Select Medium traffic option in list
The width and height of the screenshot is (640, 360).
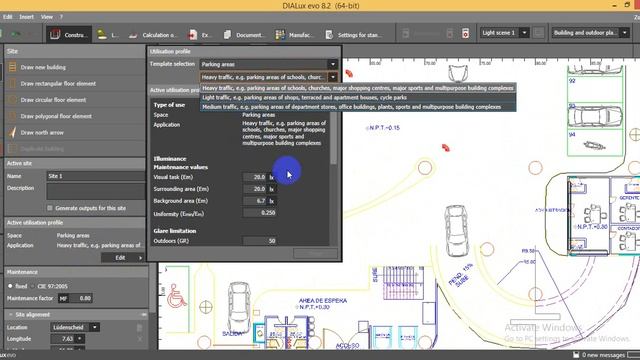[358, 107]
